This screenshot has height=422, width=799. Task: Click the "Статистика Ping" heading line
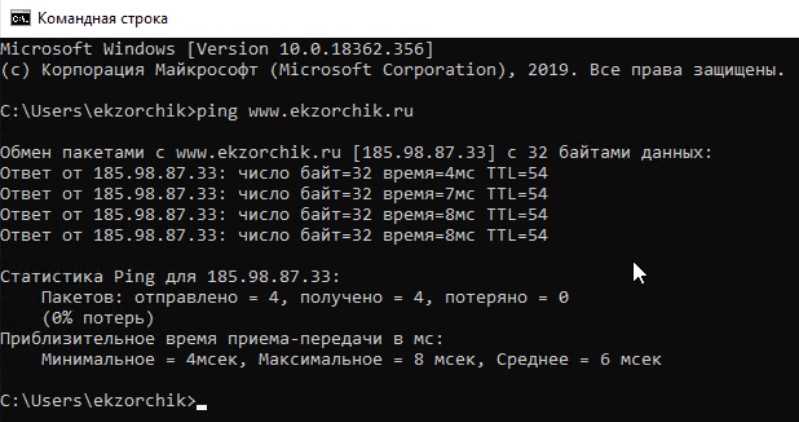(x=171, y=276)
